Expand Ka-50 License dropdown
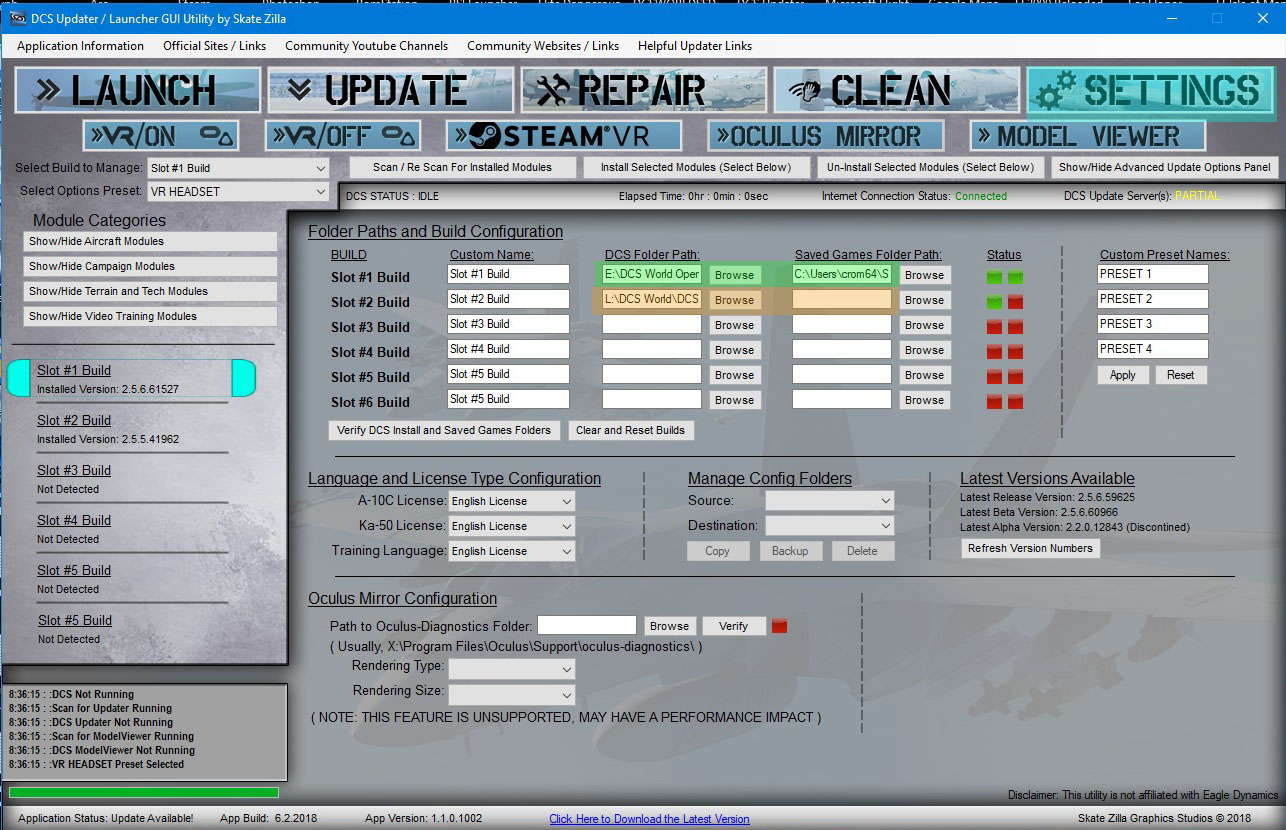 pyautogui.click(x=512, y=526)
